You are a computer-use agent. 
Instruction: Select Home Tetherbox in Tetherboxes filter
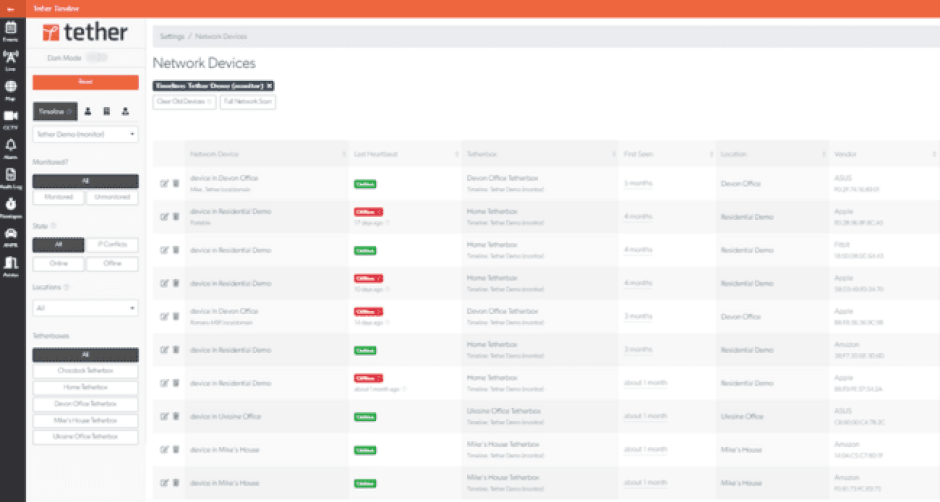click(85, 388)
